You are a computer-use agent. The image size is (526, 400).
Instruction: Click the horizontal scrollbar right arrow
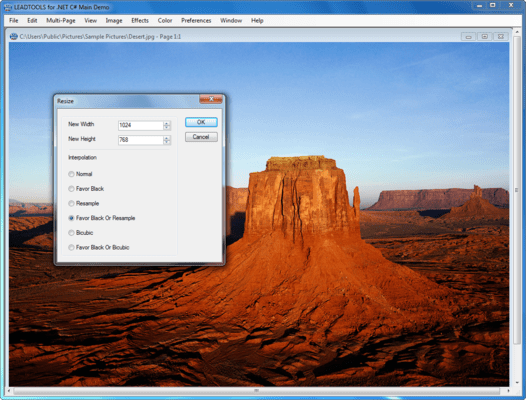pos(508,391)
